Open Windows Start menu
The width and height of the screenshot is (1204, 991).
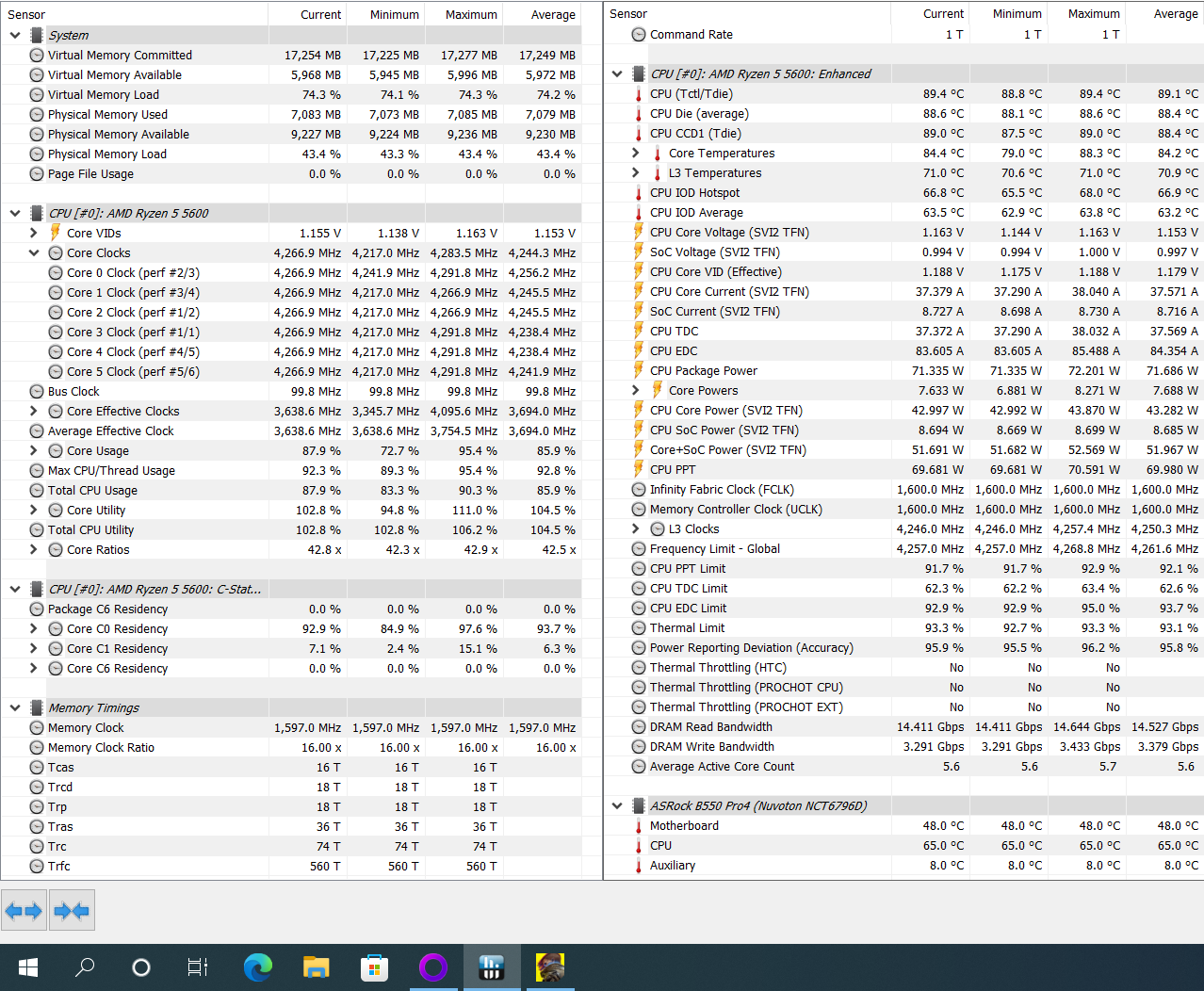pos(28,967)
